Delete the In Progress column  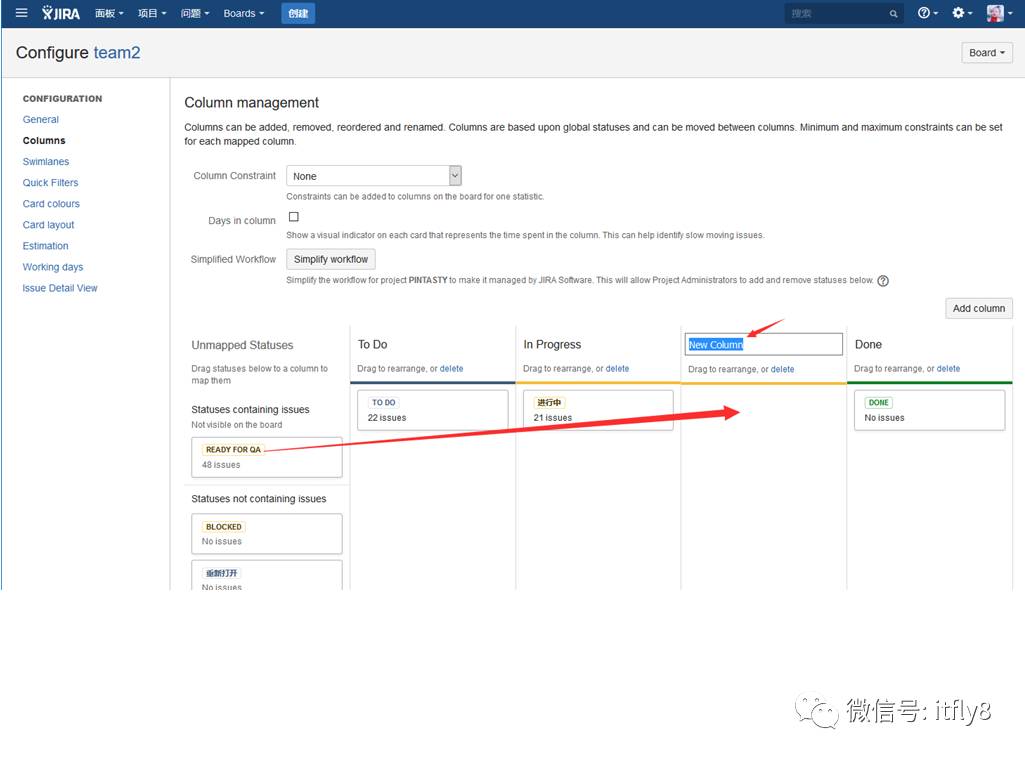pos(617,369)
